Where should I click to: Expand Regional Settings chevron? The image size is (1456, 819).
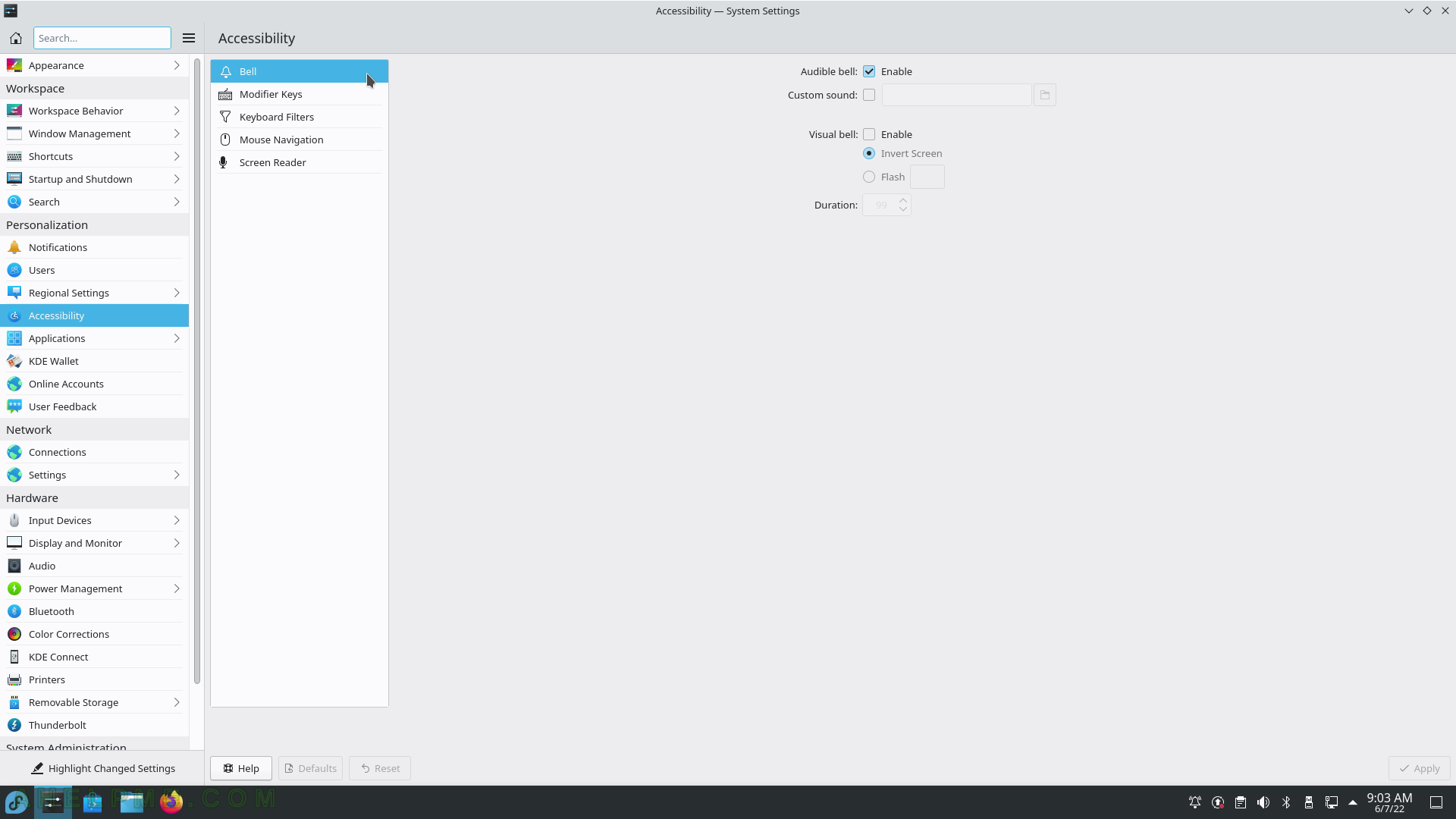coord(177,293)
